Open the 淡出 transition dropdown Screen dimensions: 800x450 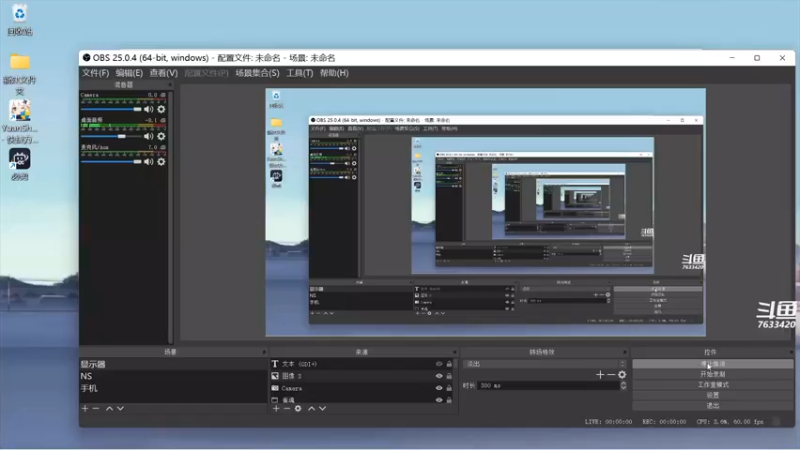pyautogui.click(x=544, y=364)
